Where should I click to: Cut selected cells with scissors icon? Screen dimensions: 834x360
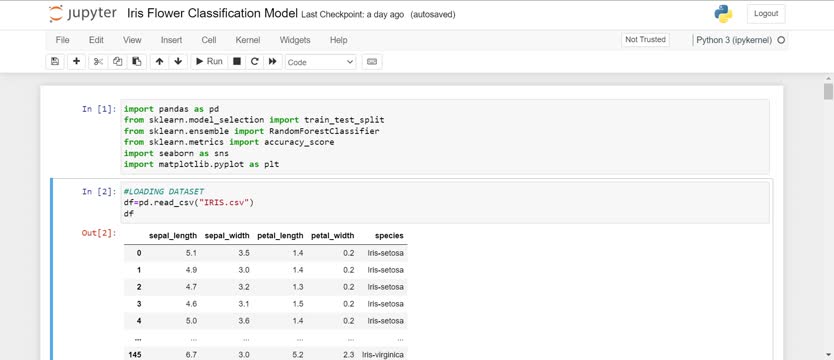pos(98,62)
